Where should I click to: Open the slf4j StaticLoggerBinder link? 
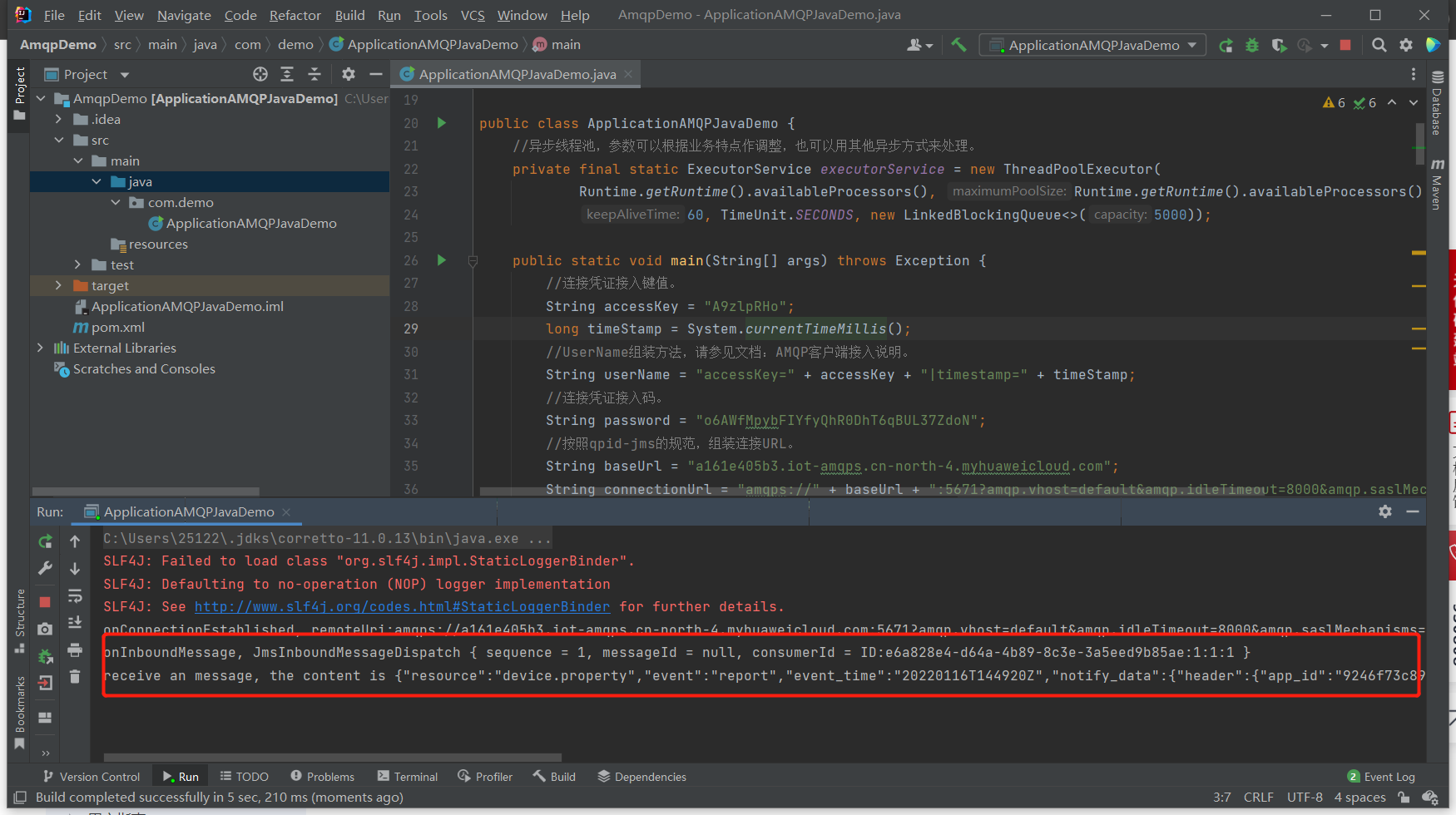402,607
